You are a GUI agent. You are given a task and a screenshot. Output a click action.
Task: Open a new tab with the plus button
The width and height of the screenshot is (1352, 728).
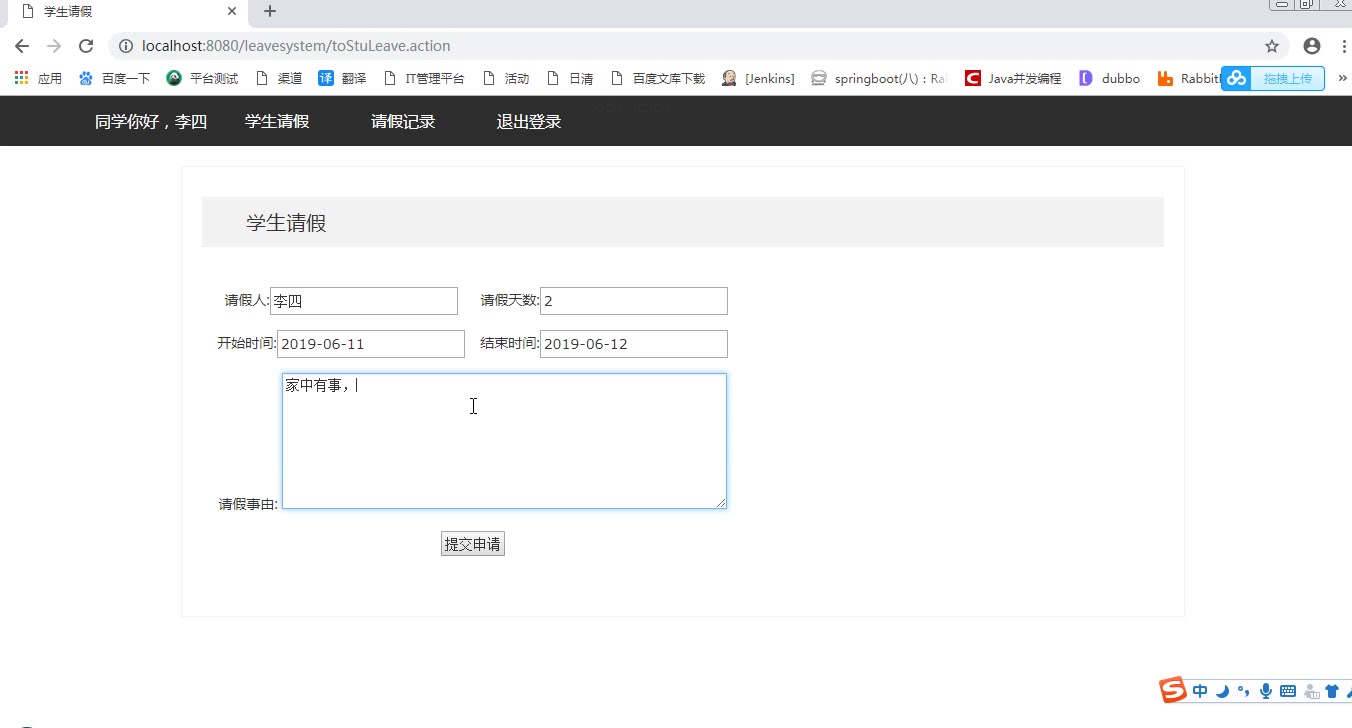(x=269, y=12)
